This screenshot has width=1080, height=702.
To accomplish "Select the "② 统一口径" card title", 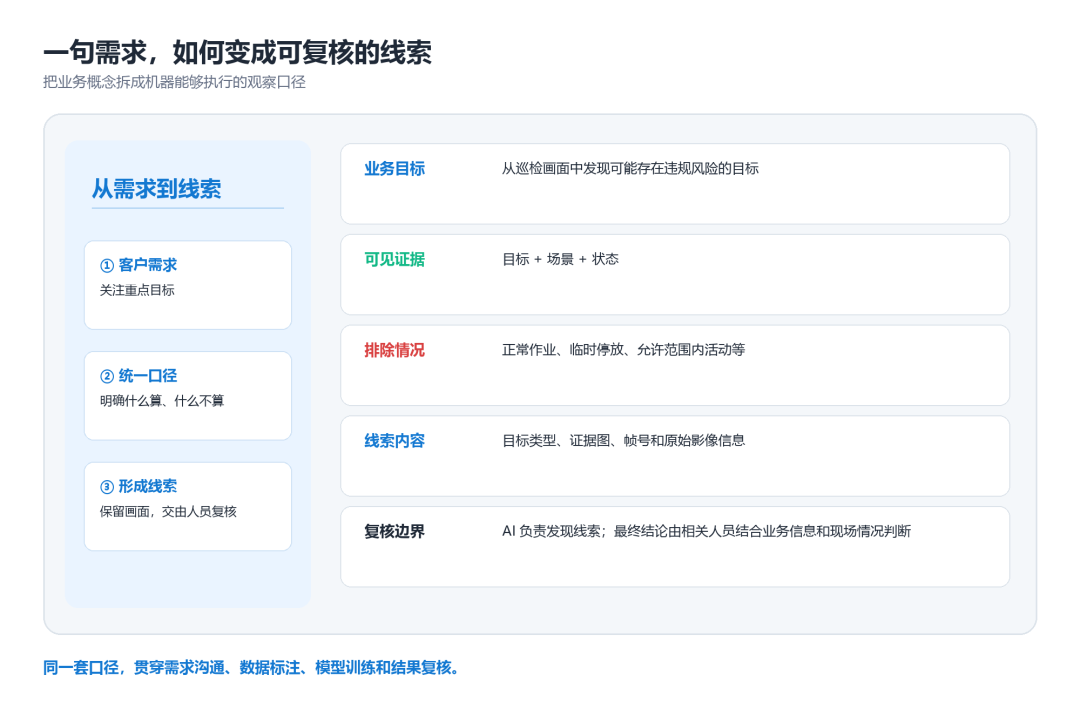I will [x=138, y=375].
